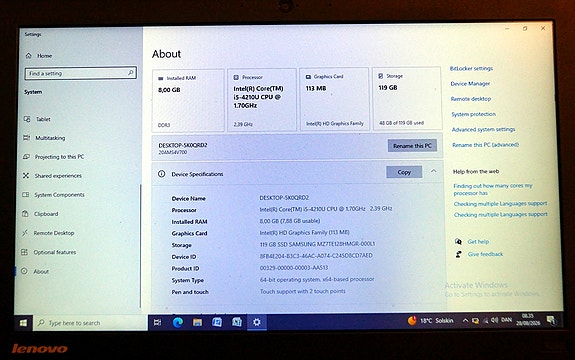The height and width of the screenshot is (360, 575).
Task: Open the notification center icon
Action: [x=550, y=320]
